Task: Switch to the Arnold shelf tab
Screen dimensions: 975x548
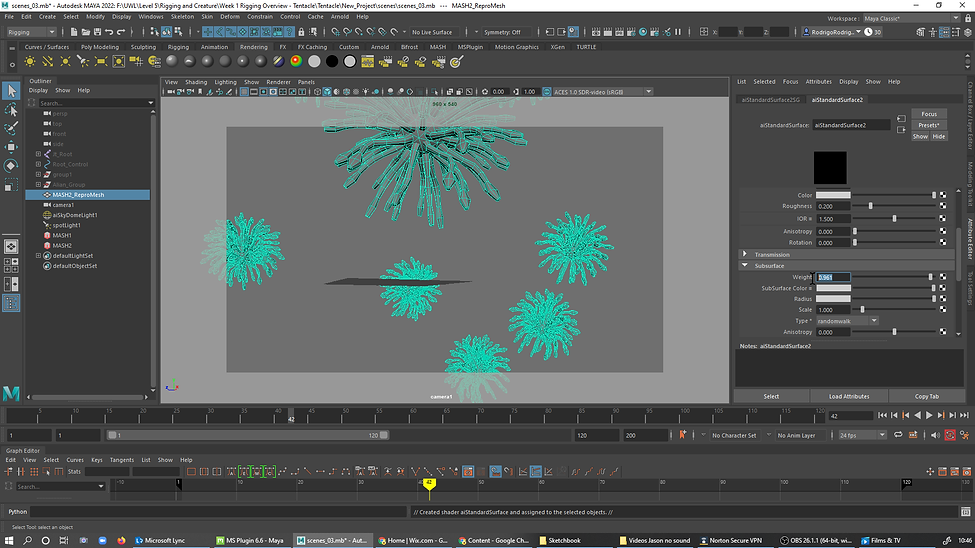Action: coord(380,47)
